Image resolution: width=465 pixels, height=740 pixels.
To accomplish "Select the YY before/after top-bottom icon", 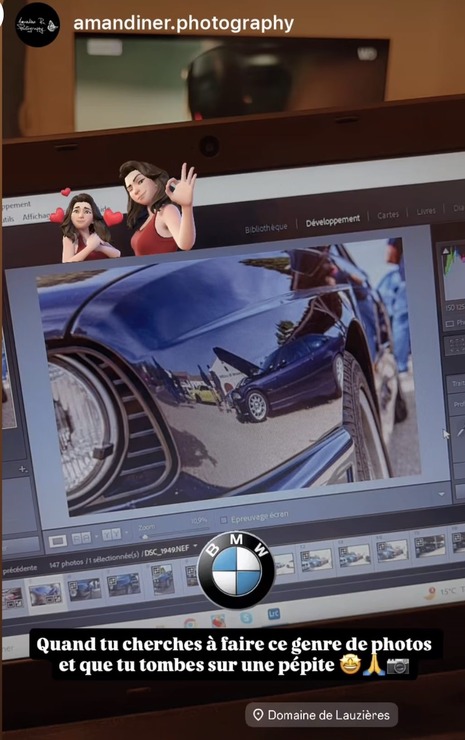I will 111,534.
